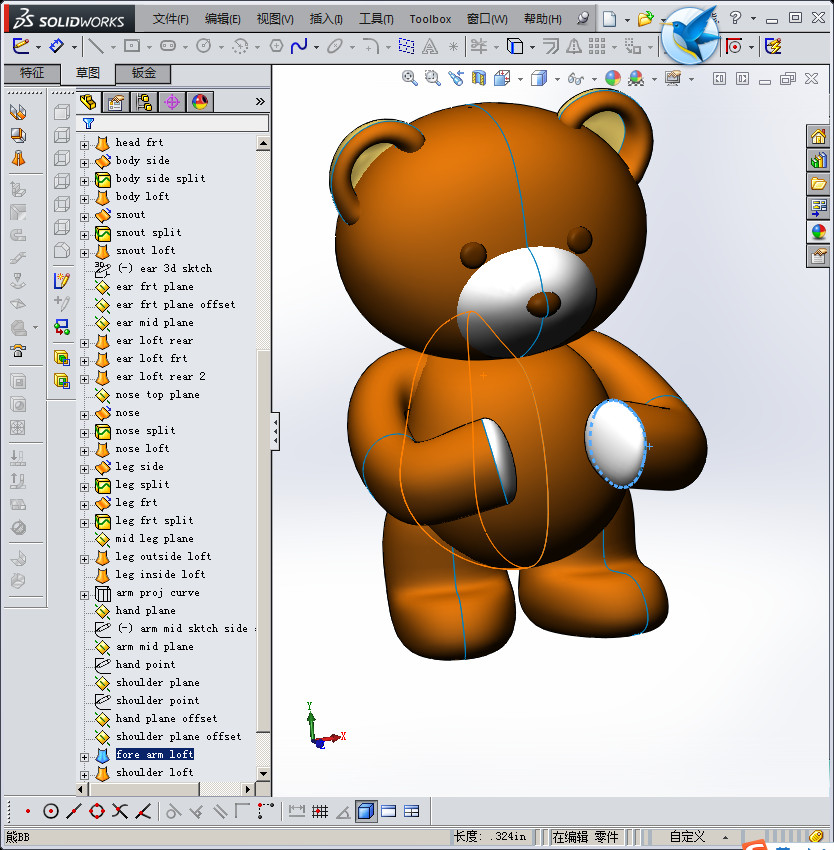834x850 pixels.
Task: Select the Spline sketch tool
Action: [x=299, y=47]
